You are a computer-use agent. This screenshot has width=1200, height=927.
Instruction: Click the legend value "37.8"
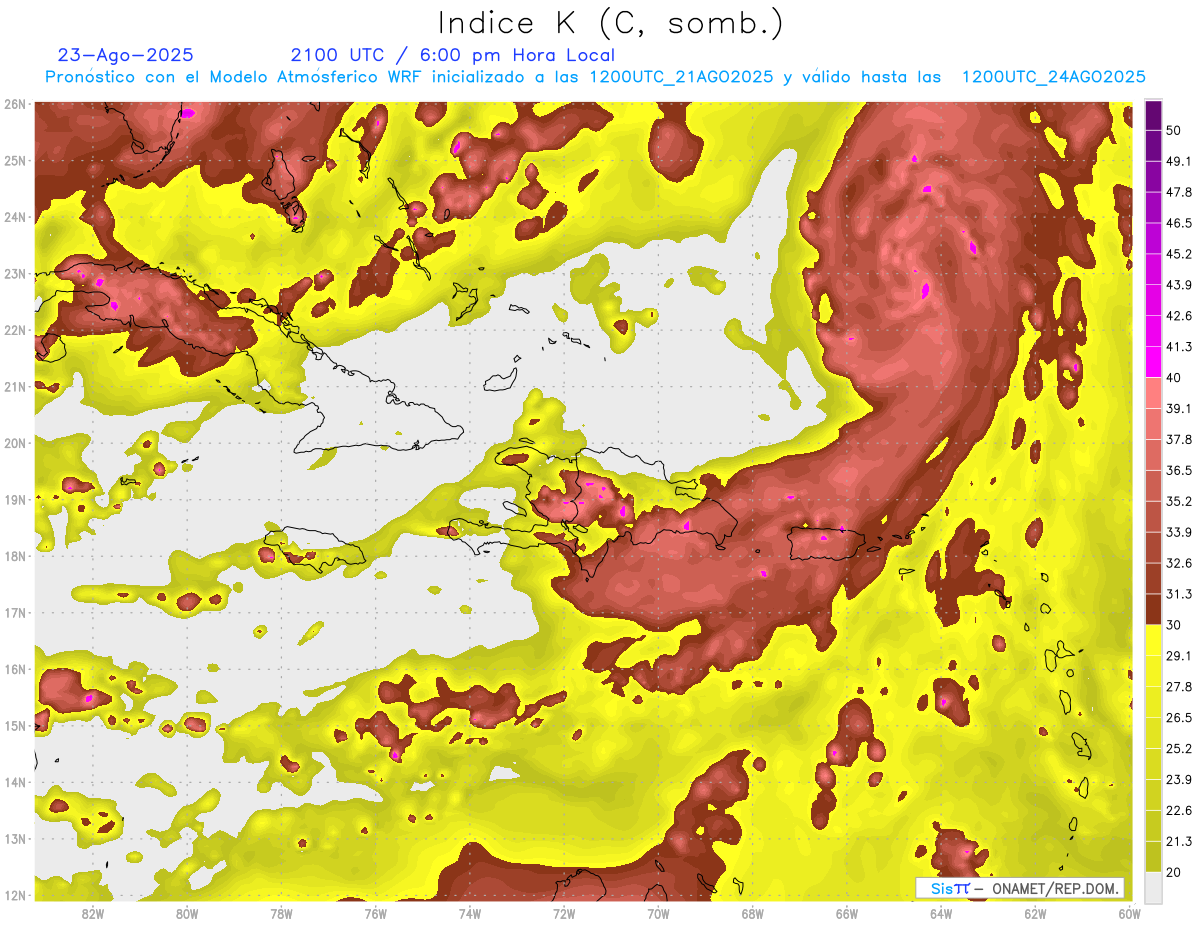(1179, 439)
